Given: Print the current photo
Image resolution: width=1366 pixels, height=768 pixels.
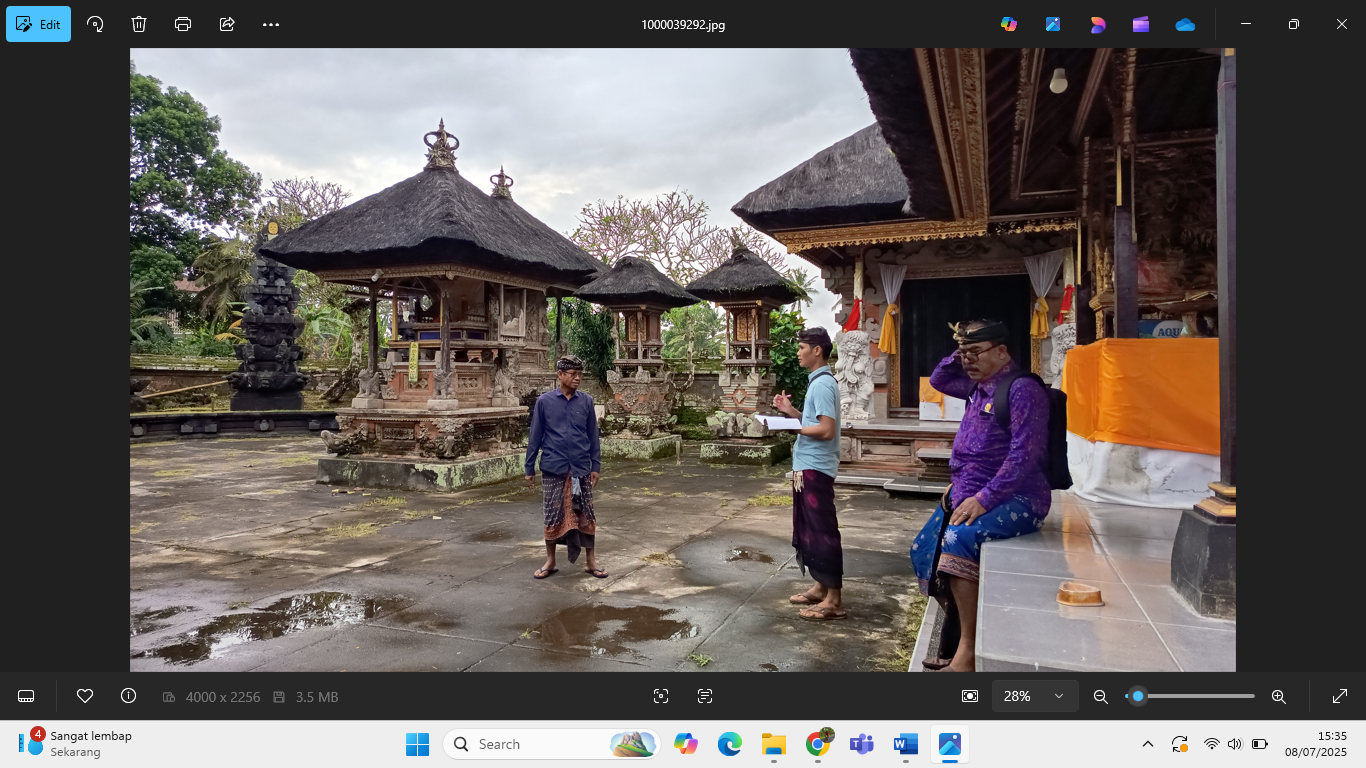Looking at the screenshot, I should 182,24.
